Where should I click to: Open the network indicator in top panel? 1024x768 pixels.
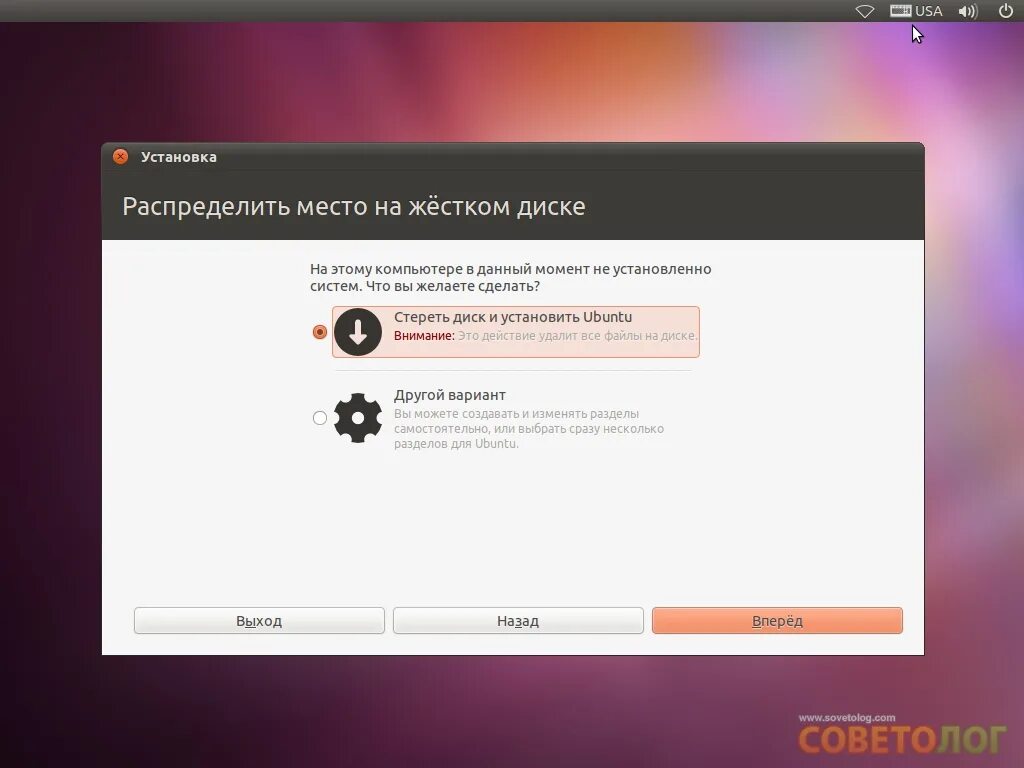pyautogui.click(x=865, y=11)
